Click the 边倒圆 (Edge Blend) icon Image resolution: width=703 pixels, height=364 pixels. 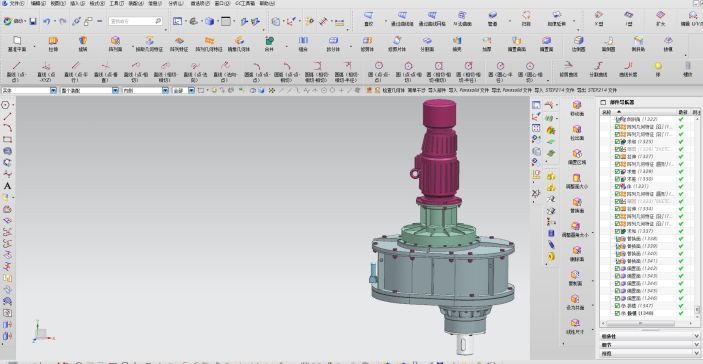pyautogui.click(x=579, y=43)
